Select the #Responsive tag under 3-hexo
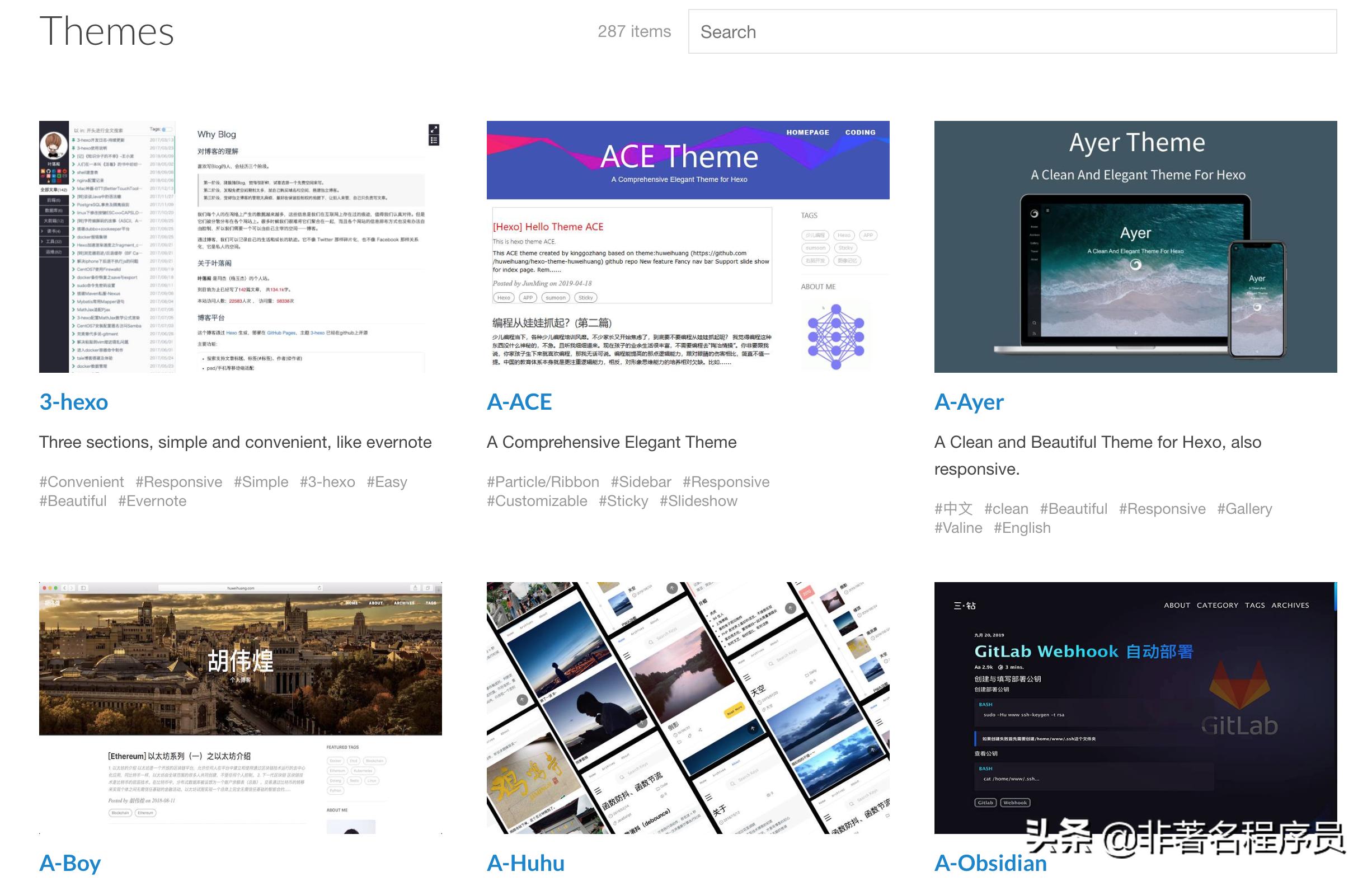The height and width of the screenshot is (881, 1372). coord(179,482)
